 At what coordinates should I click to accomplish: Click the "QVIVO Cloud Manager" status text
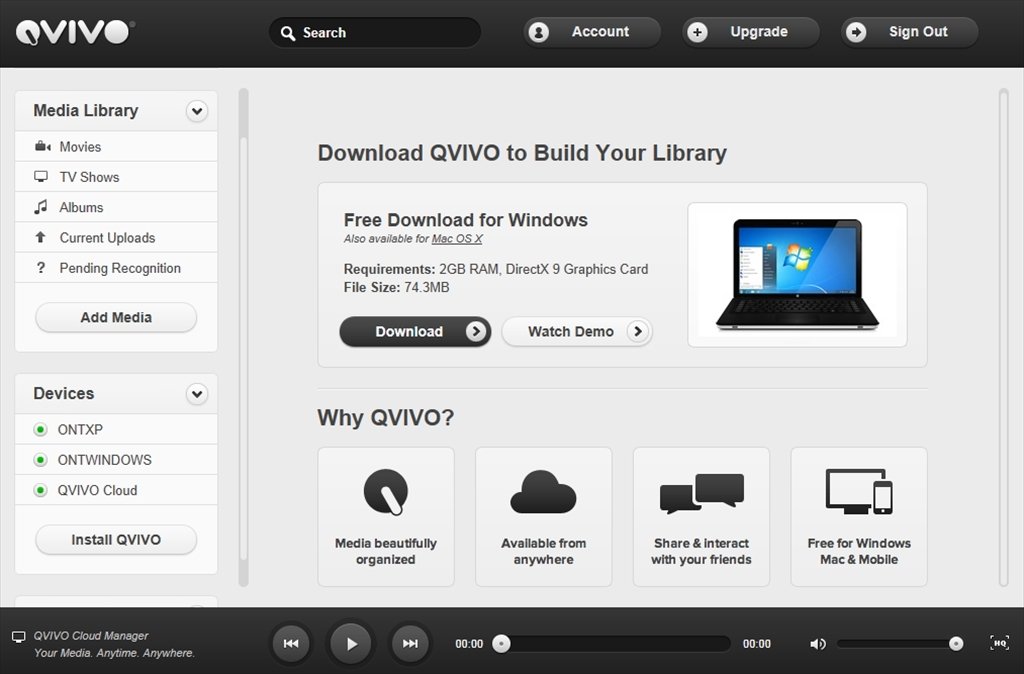point(91,636)
